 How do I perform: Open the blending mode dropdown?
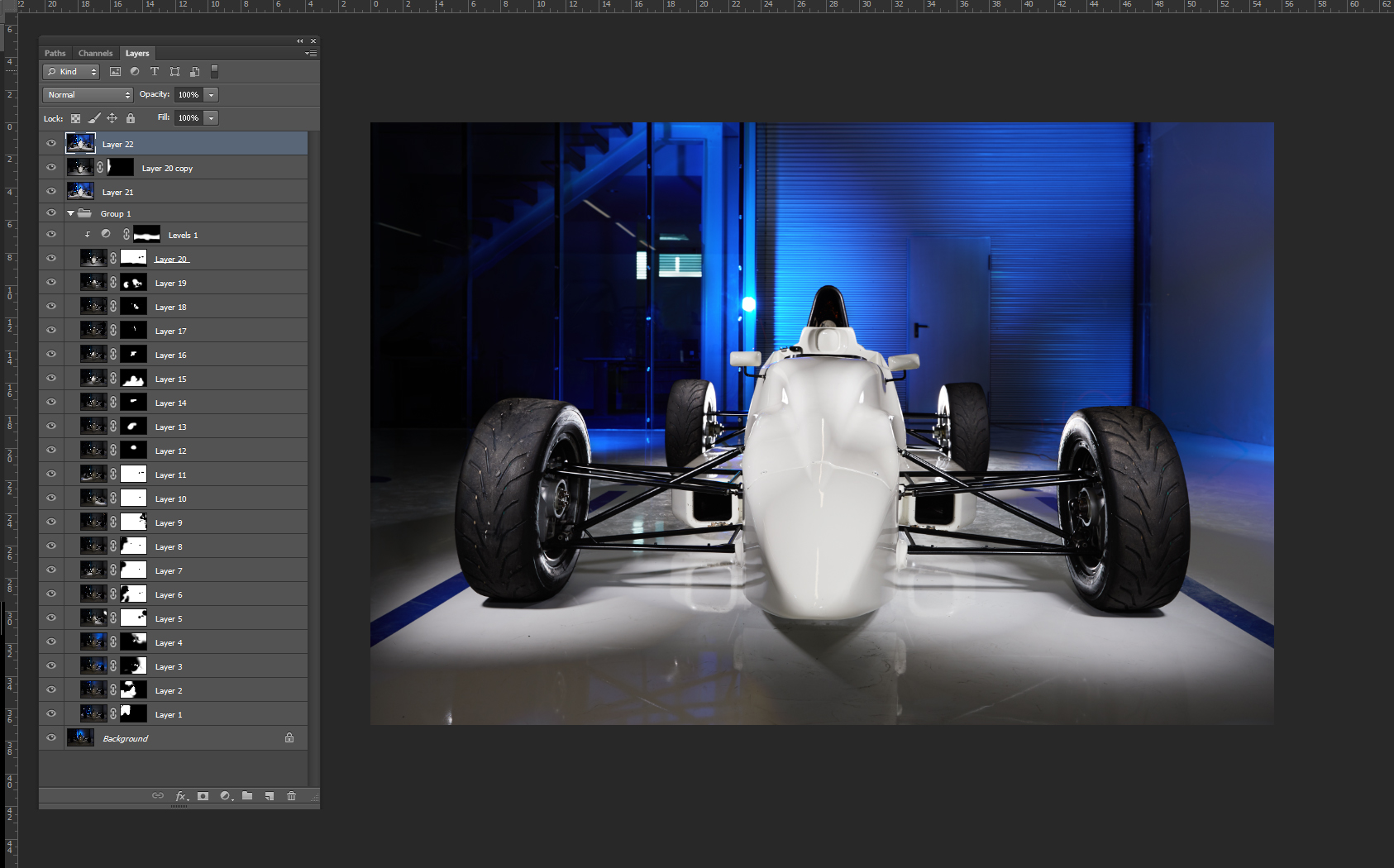87,94
